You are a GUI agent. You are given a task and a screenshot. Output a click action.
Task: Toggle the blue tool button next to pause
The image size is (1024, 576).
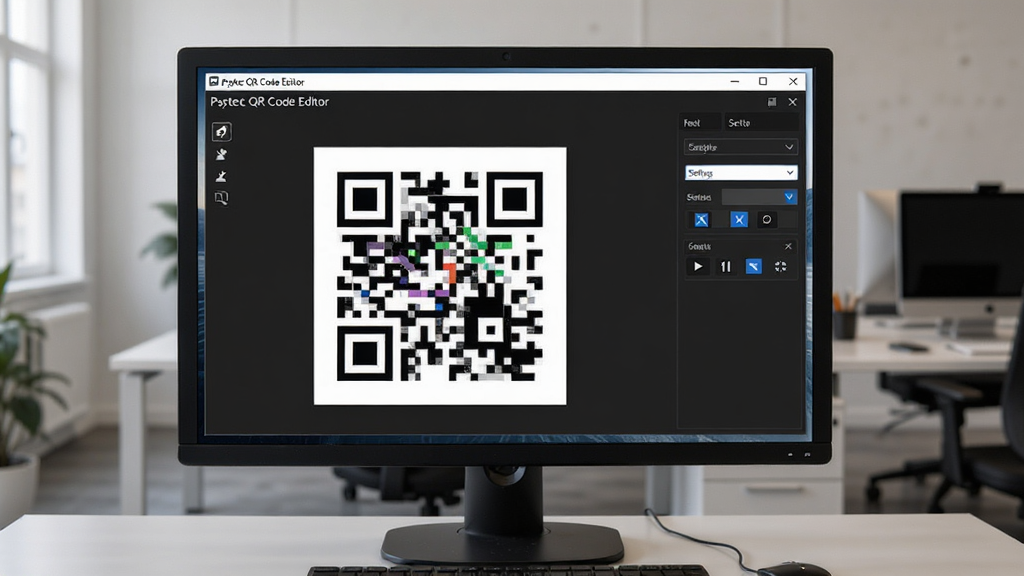[754, 266]
